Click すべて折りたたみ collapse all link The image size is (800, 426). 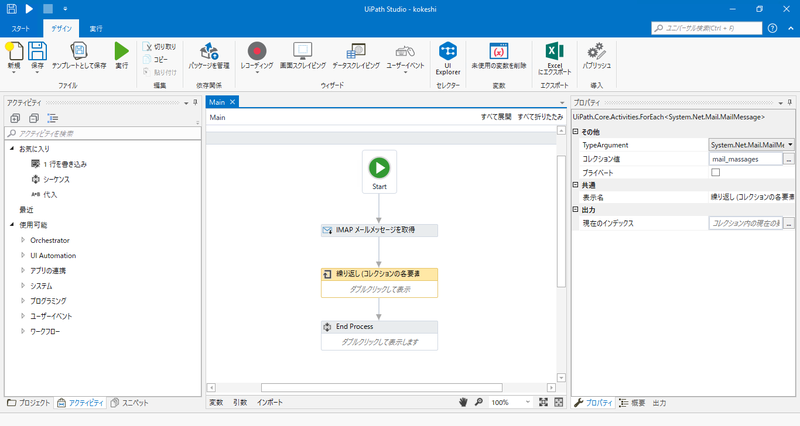[540, 117]
